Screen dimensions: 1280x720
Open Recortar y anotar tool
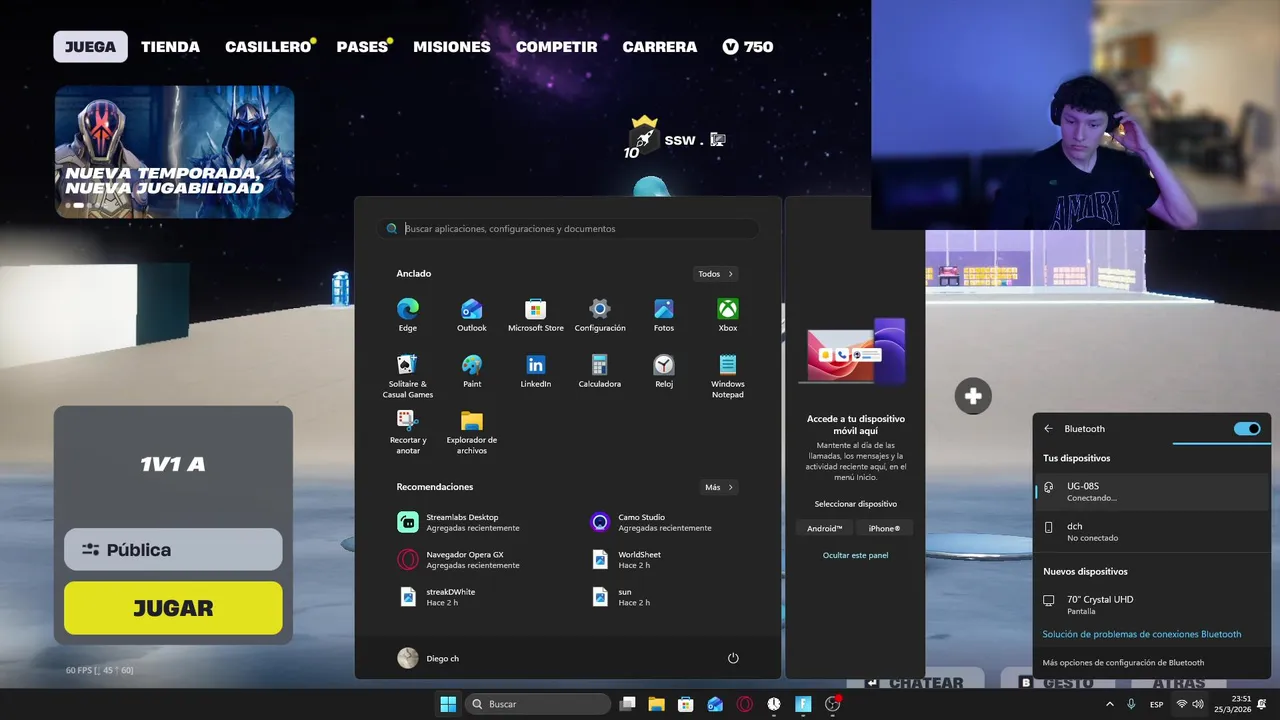click(408, 432)
